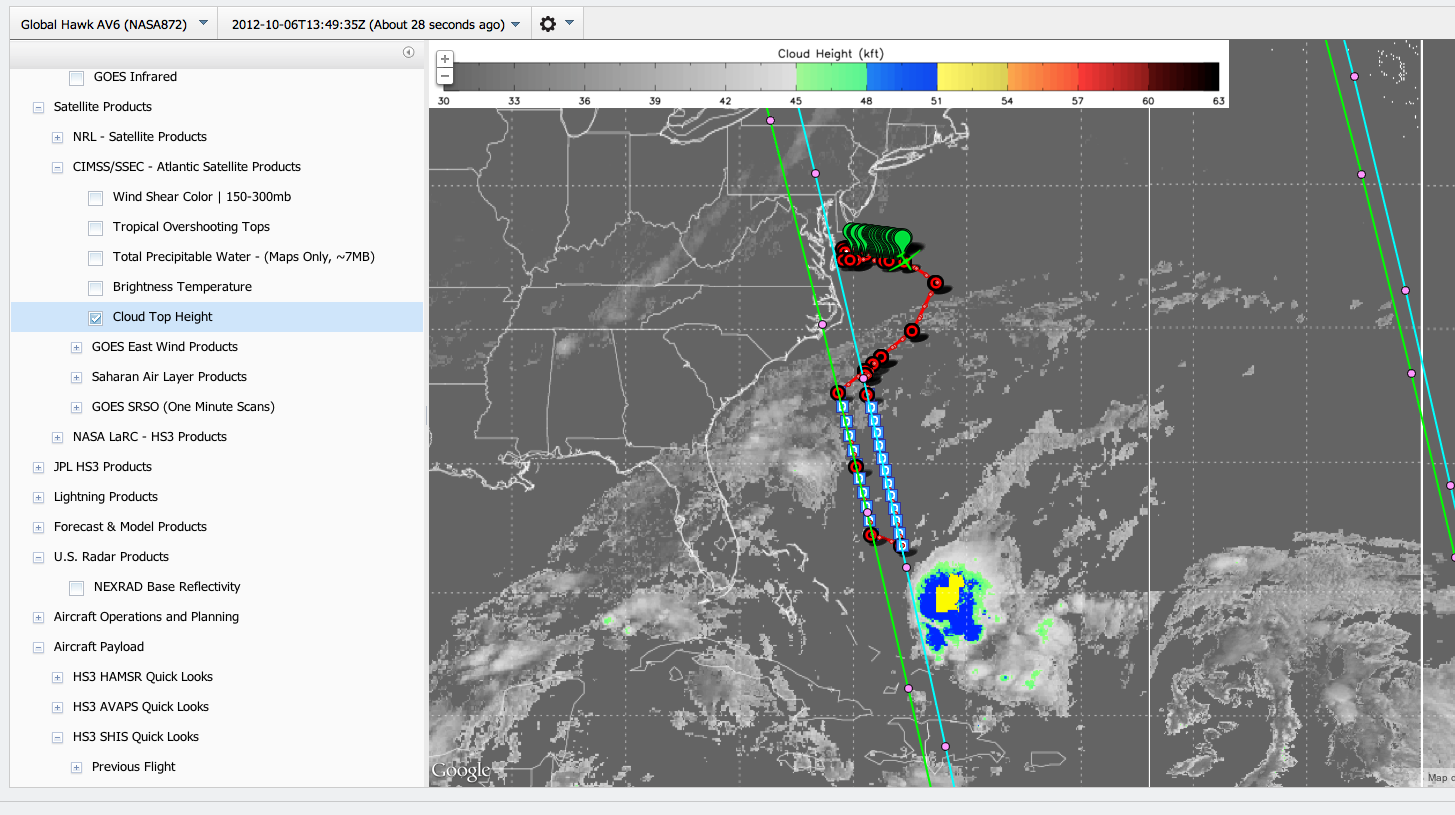
Task: Collapse the Aircraft Payload folder icon
Action: 38,647
